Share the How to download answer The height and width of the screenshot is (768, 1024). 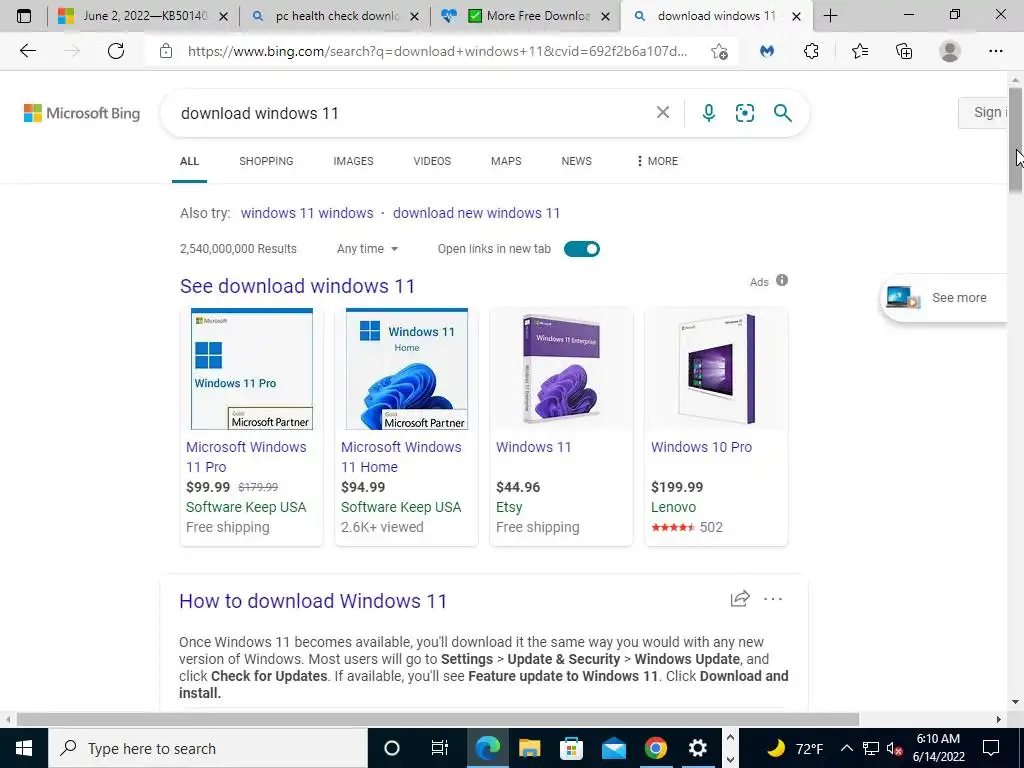740,598
